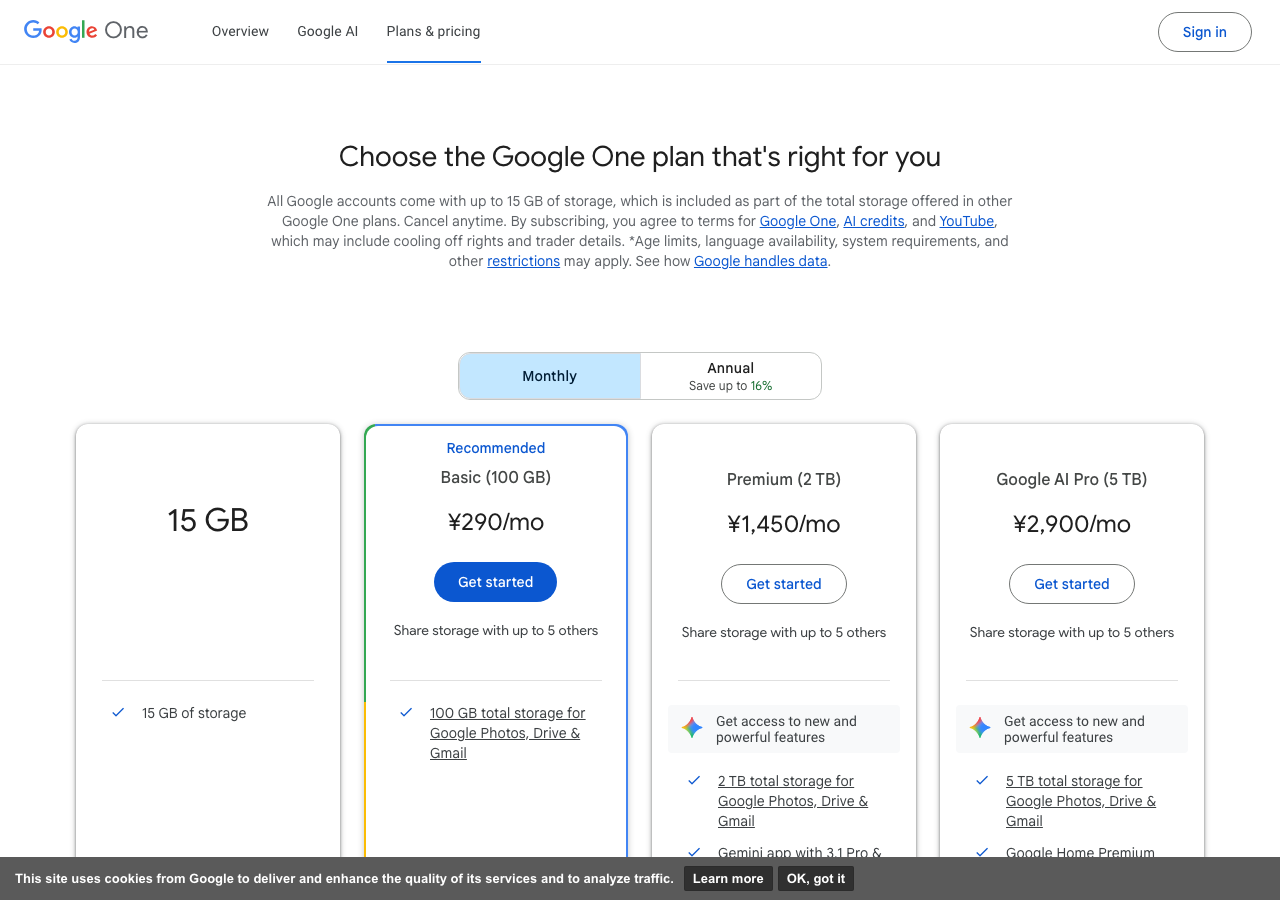1280x900 pixels.
Task: Click the checkmark beside 5 TB total storage
Action: coord(982,780)
